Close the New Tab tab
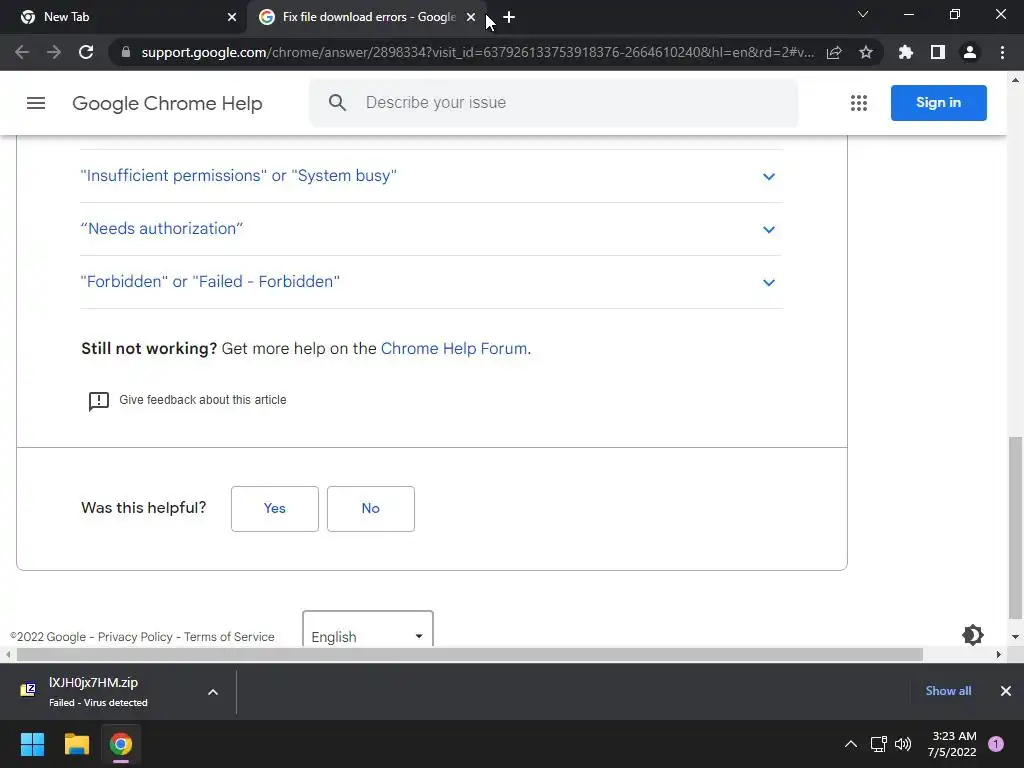Viewport: 1024px width, 768px height. pyautogui.click(x=232, y=17)
